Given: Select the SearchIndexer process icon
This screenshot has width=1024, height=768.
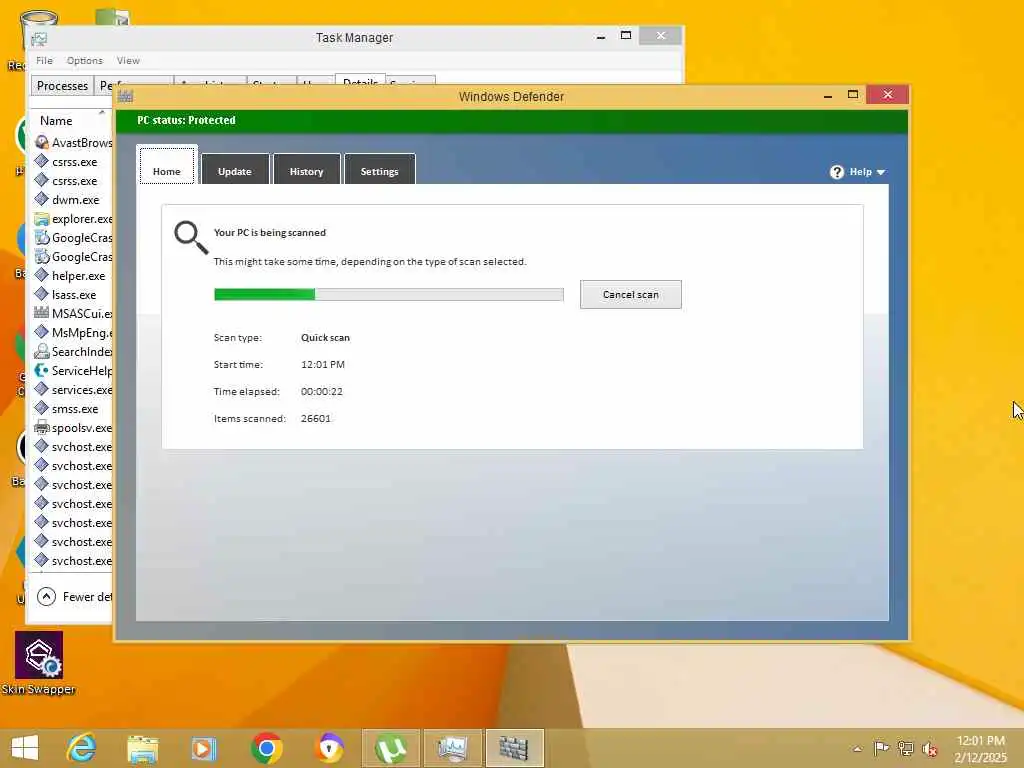Looking at the screenshot, I should (42, 351).
